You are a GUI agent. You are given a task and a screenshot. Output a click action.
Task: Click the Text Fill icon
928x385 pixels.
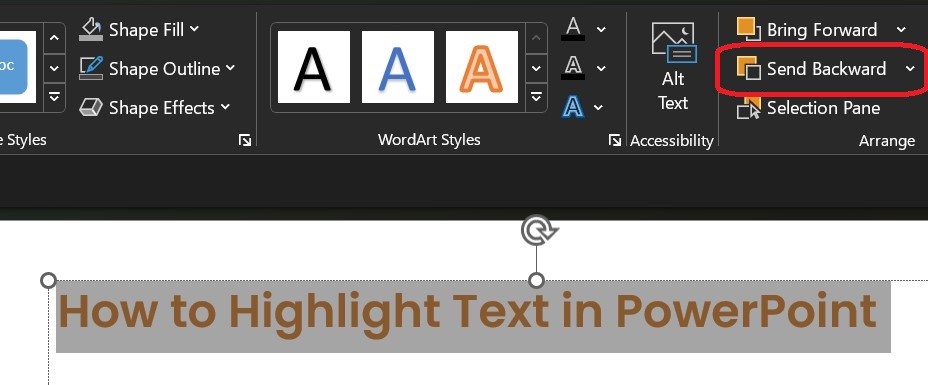[573, 29]
